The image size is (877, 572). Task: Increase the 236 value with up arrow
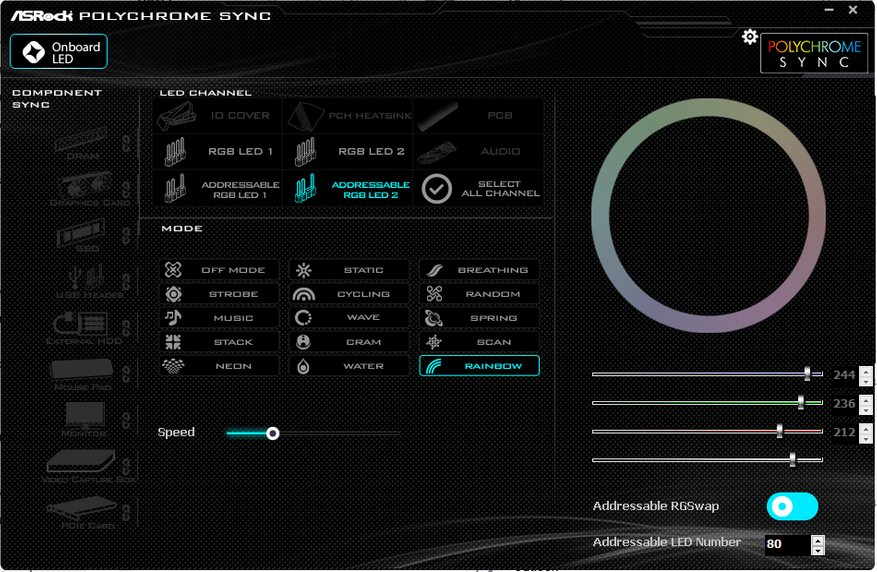click(x=866, y=399)
